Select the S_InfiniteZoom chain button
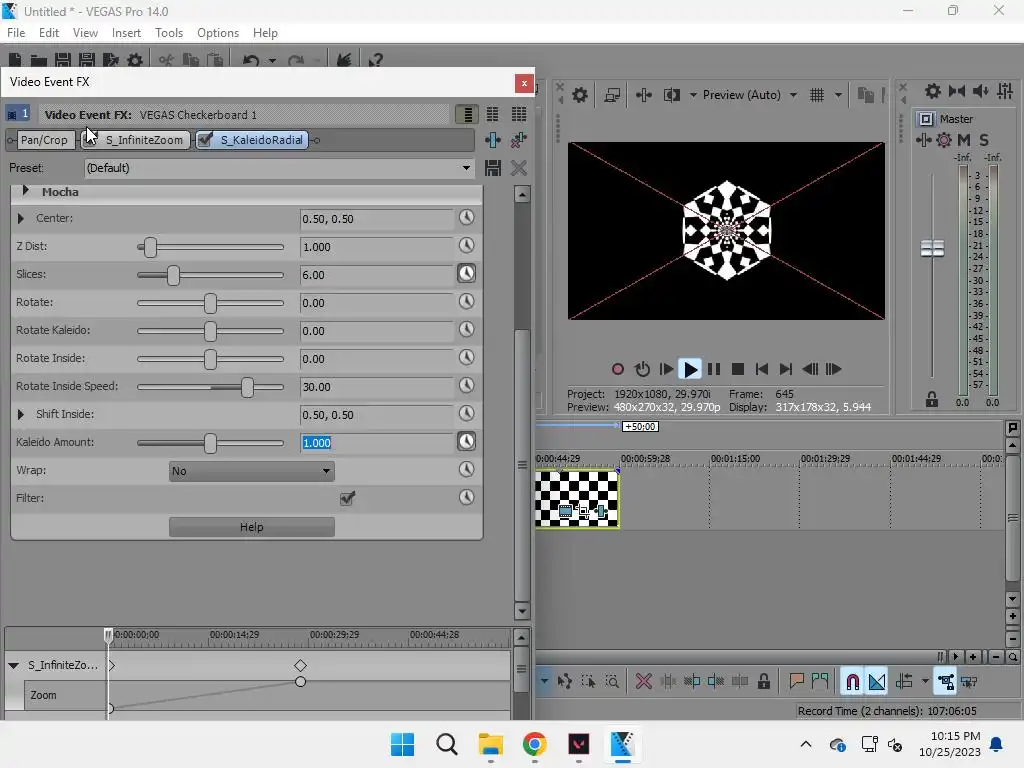This screenshot has height=768, width=1024. tap(136, 140)
